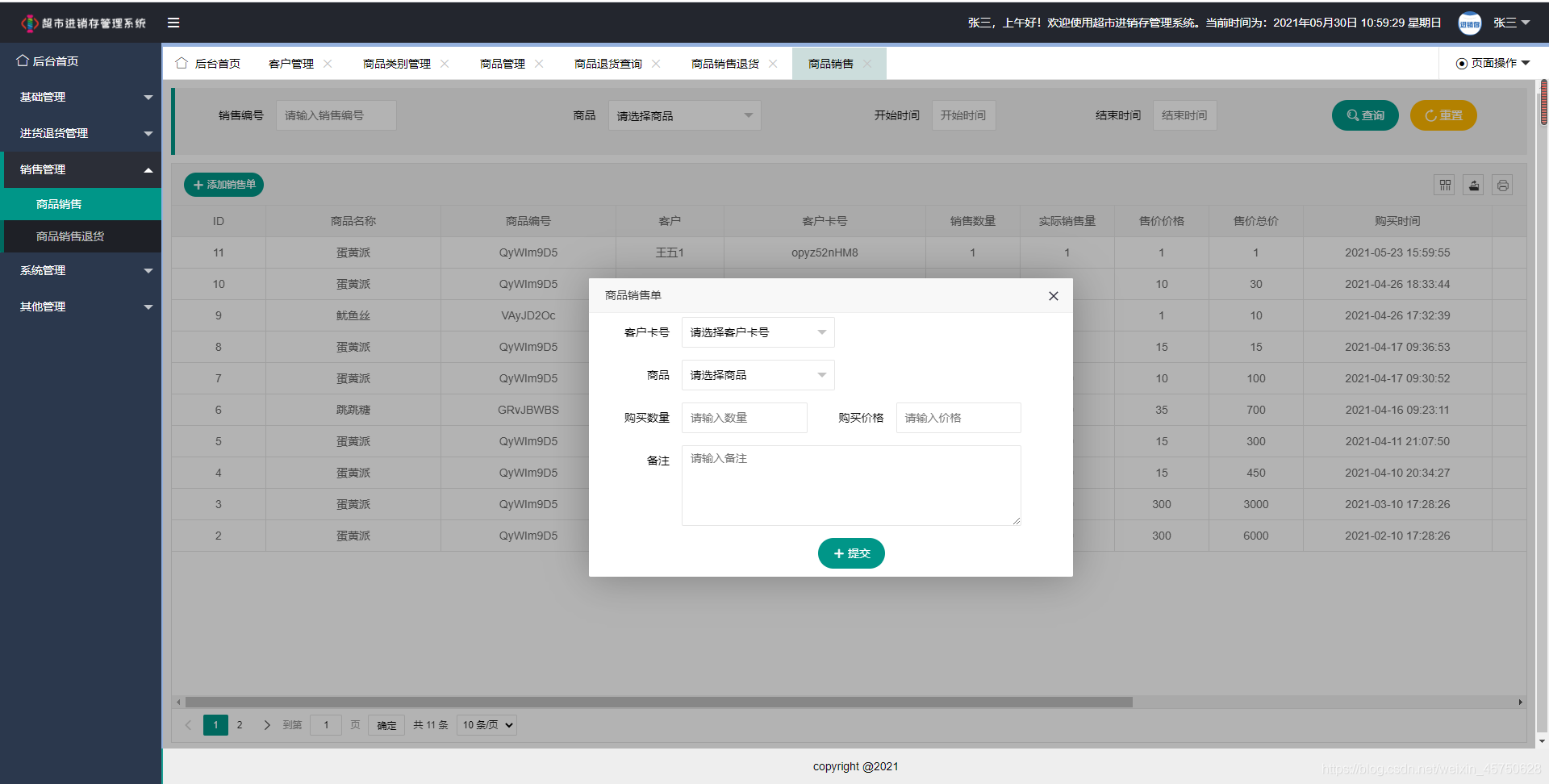Go to page 2 in pagination
The image size is (1549, 784).
click(x=240, y=724)
